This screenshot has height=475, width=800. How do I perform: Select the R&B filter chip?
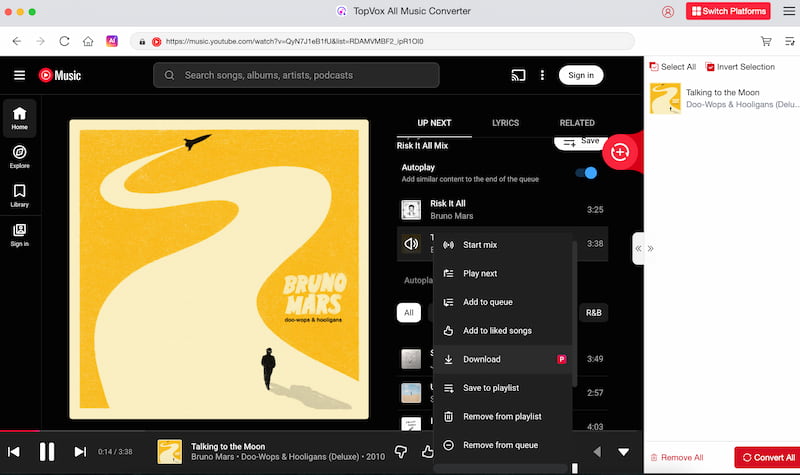[x=593, y=313]
